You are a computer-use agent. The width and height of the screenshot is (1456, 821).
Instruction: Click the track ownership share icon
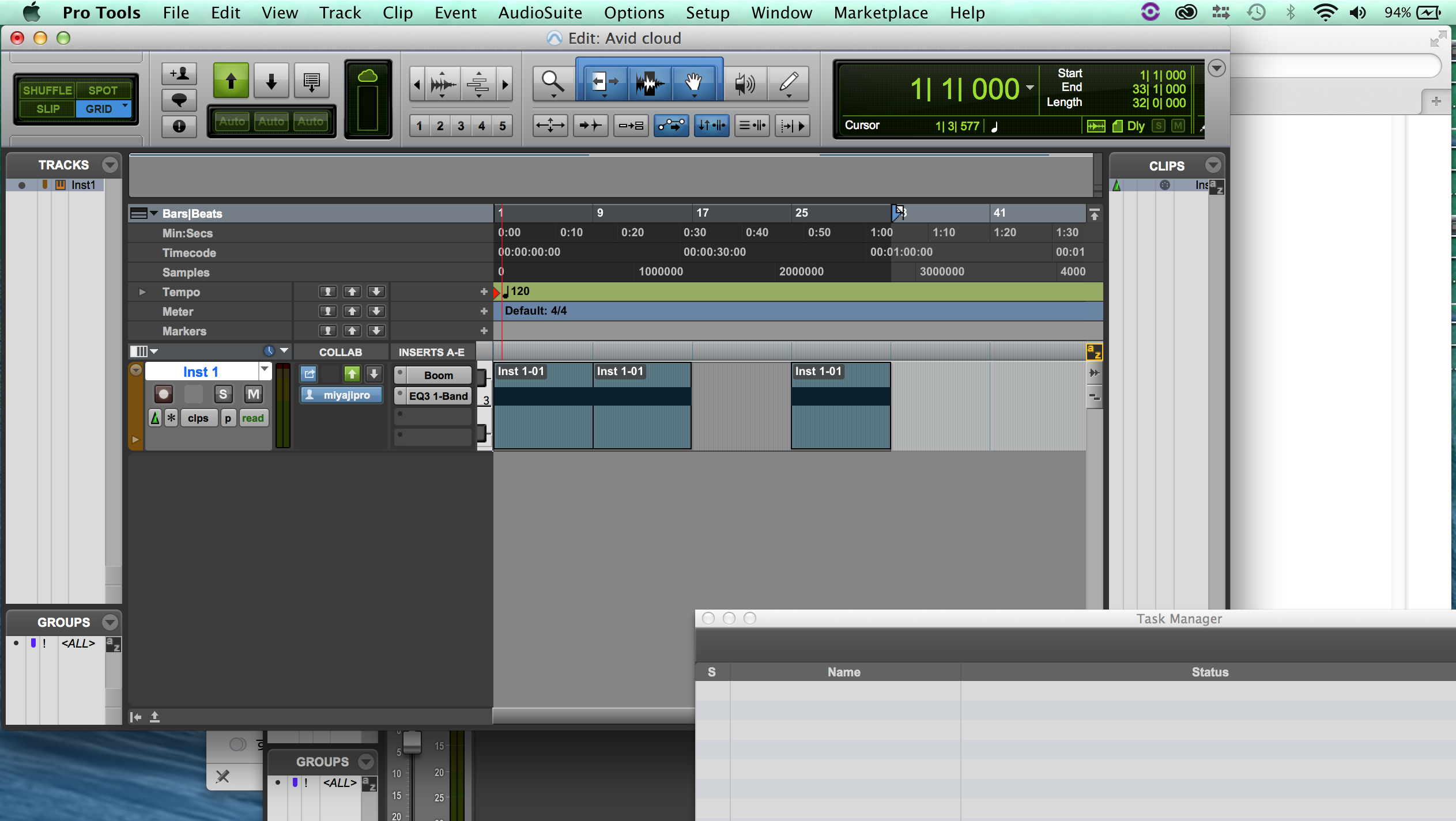click(310, 374)
